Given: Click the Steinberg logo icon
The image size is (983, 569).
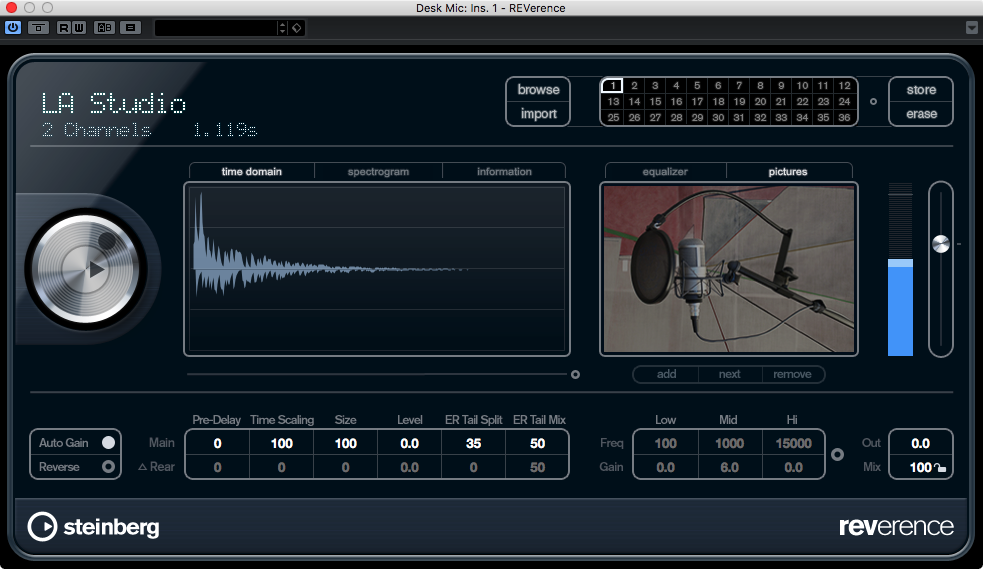Looking at the screenshot, I should pos(42,527).
